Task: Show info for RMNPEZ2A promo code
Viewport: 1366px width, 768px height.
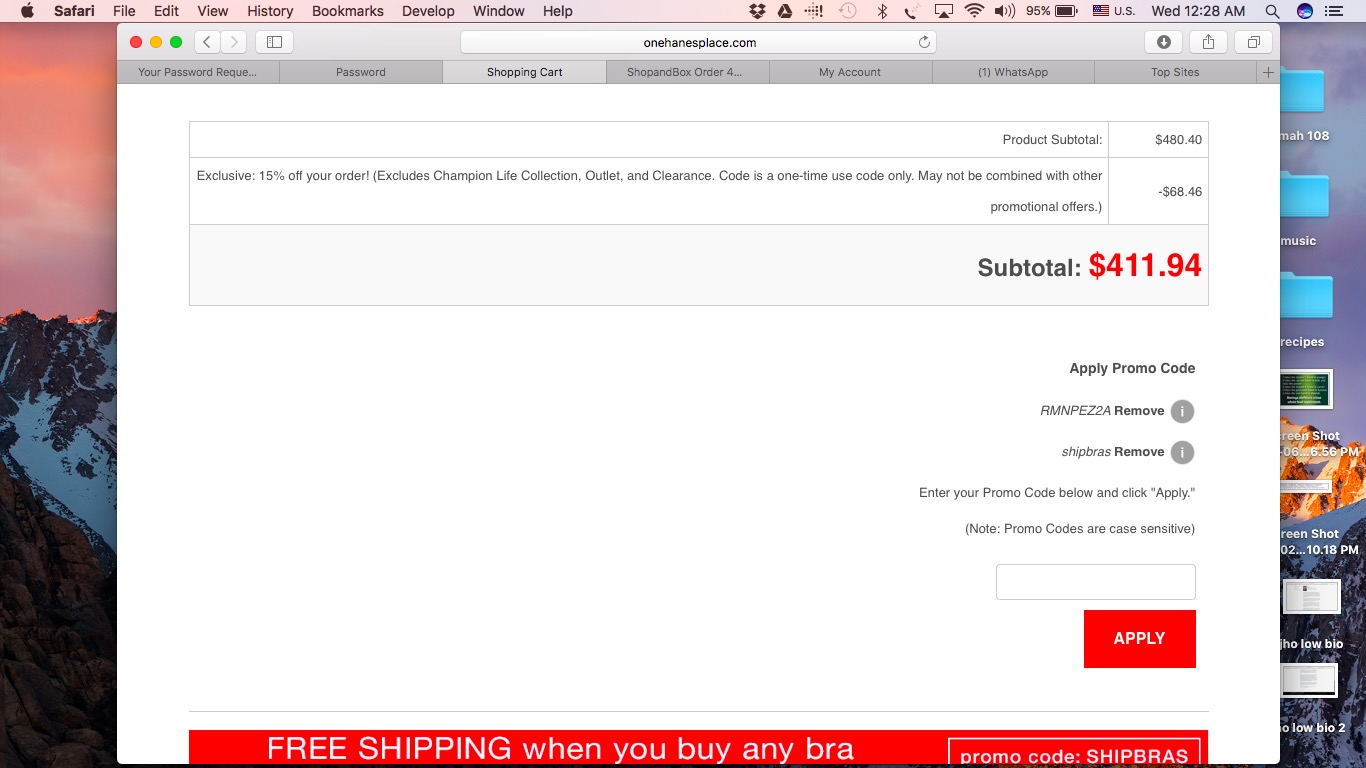Action: coord(1182,411)
